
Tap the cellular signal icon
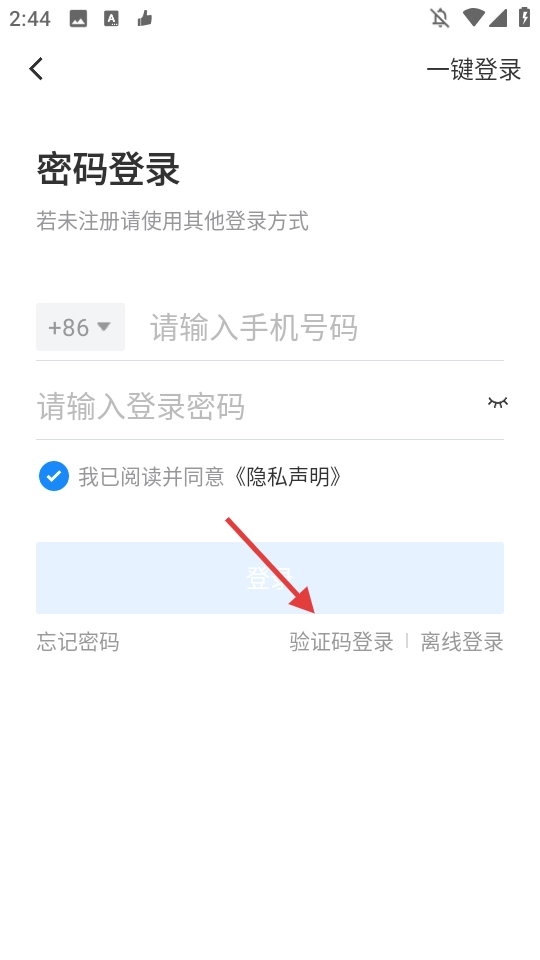[x=497, y=18]
